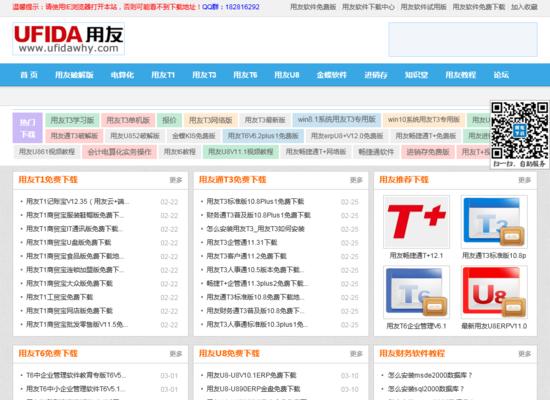This screenshot has width=550, height=400.
Task: Click the search box beside the logo
Action: [463, 39]
